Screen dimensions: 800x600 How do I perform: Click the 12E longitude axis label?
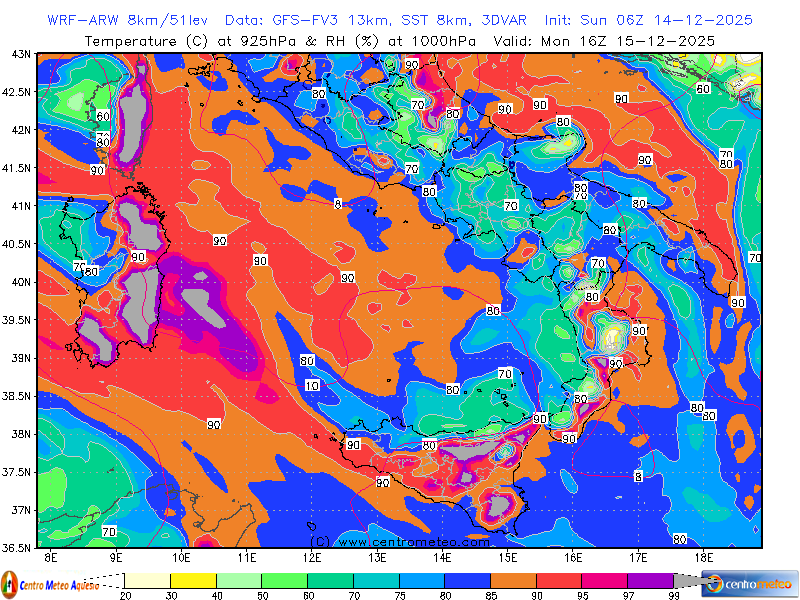[x=312, y=556]
